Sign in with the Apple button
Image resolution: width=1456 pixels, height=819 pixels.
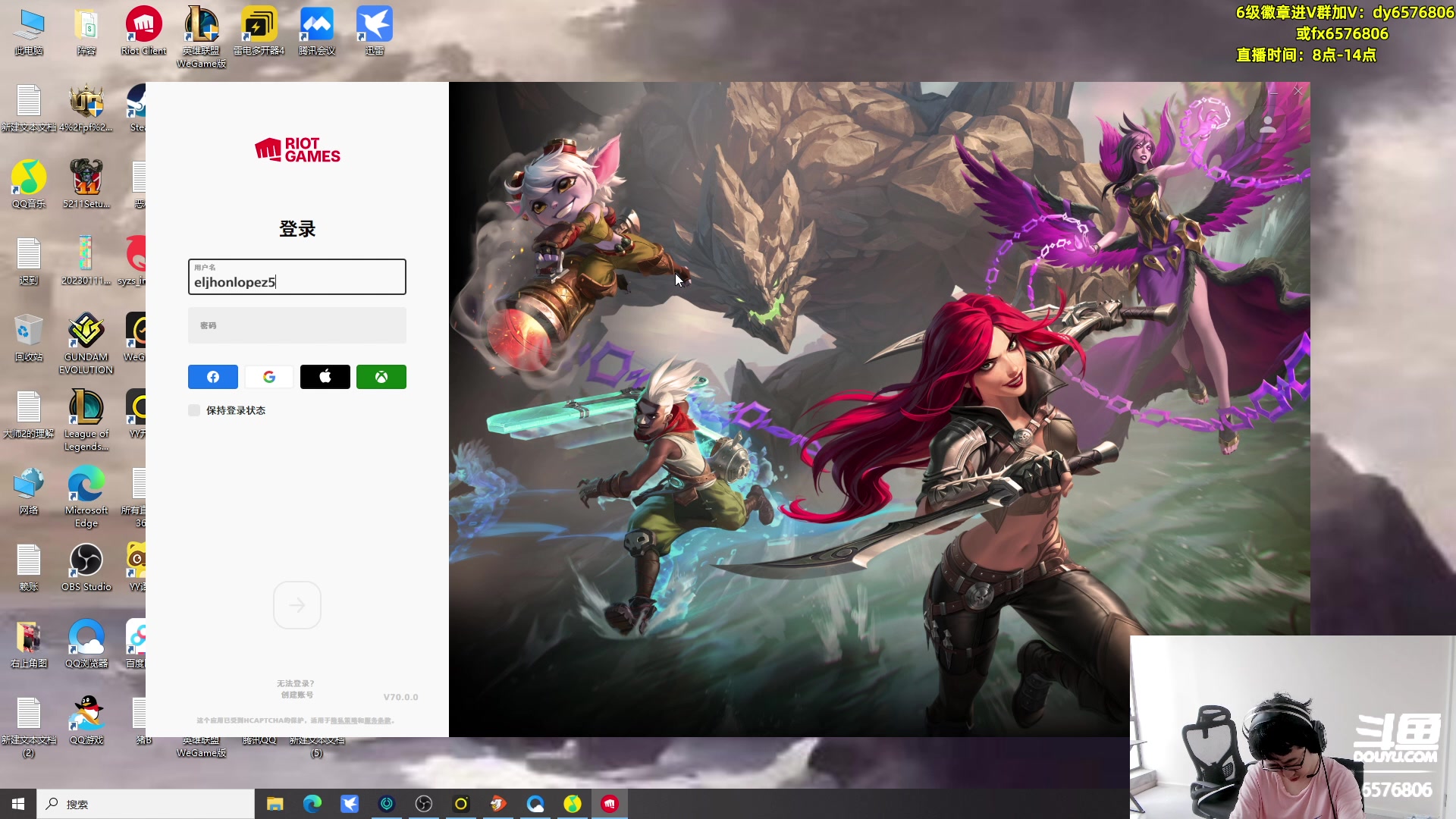point(325,377)
